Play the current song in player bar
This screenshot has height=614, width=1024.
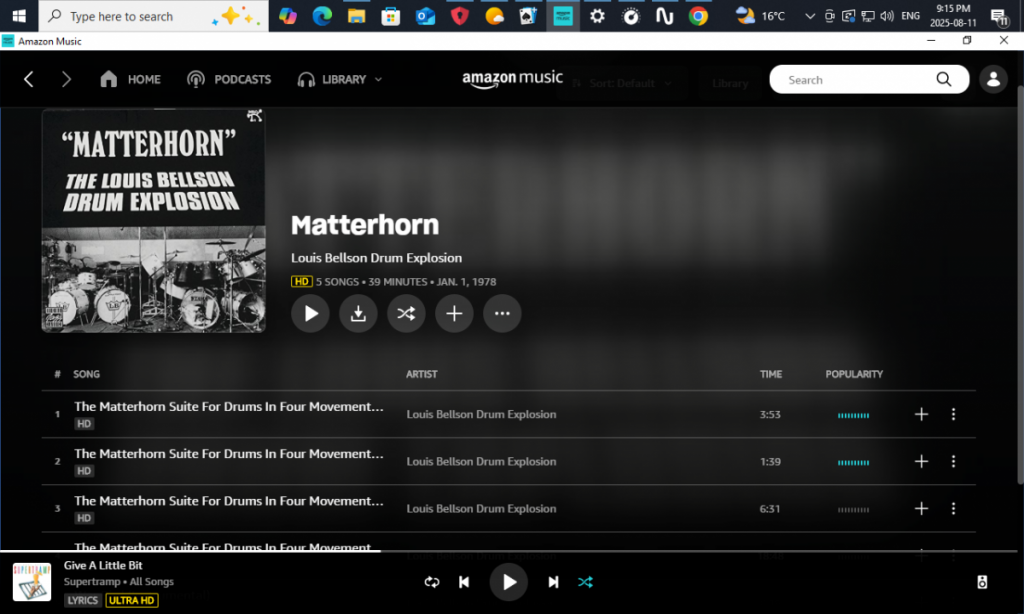(x=509, y=582)
